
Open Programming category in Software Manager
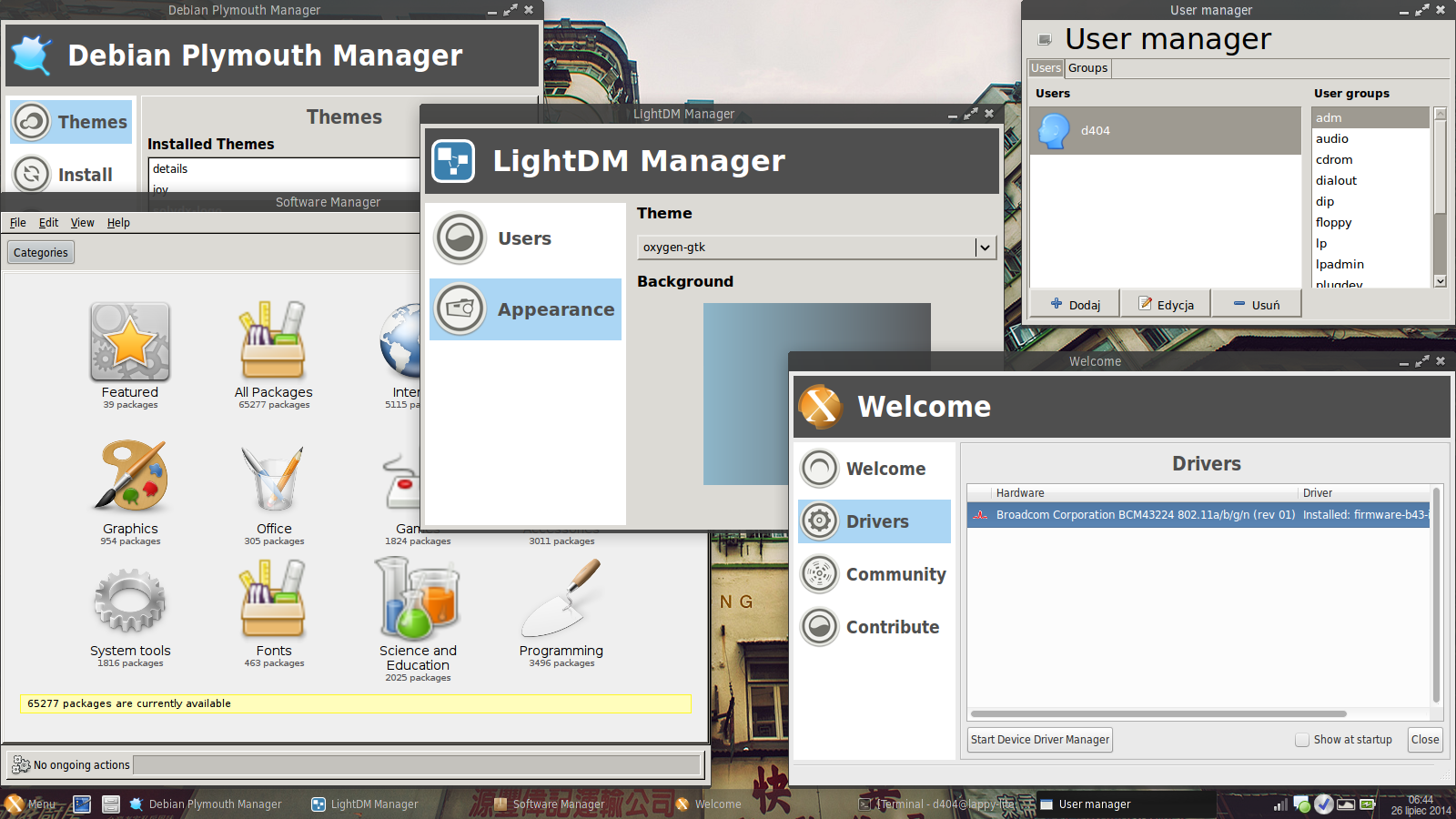[561, 614]
